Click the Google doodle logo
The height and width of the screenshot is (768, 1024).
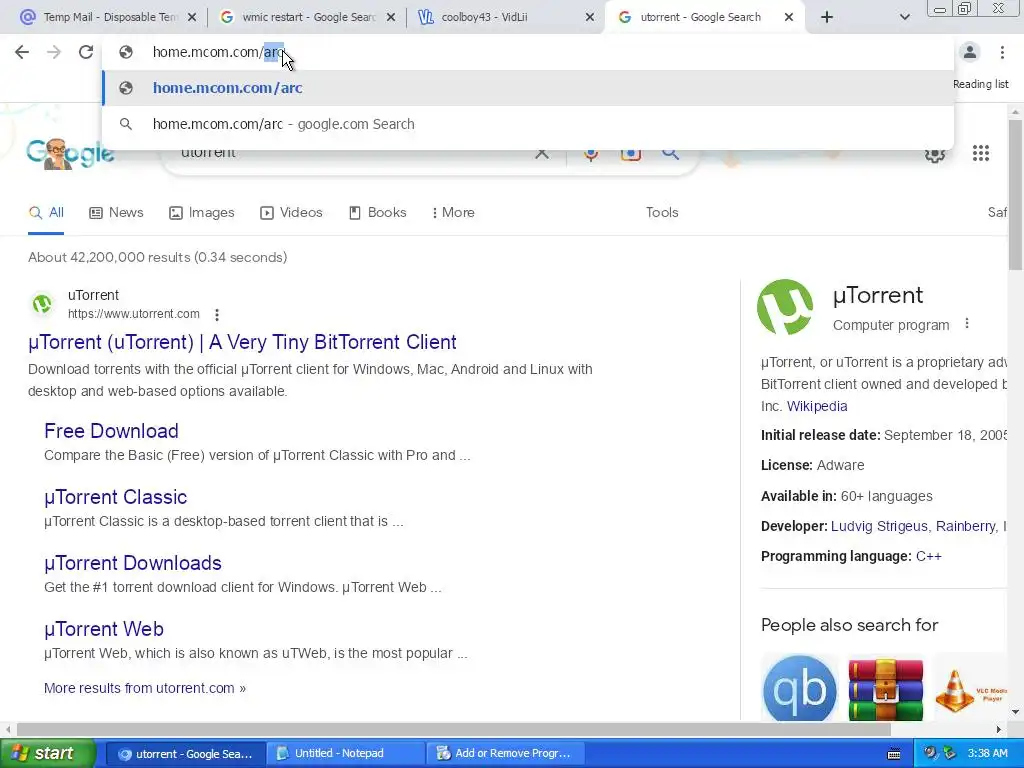pos(71,153)
